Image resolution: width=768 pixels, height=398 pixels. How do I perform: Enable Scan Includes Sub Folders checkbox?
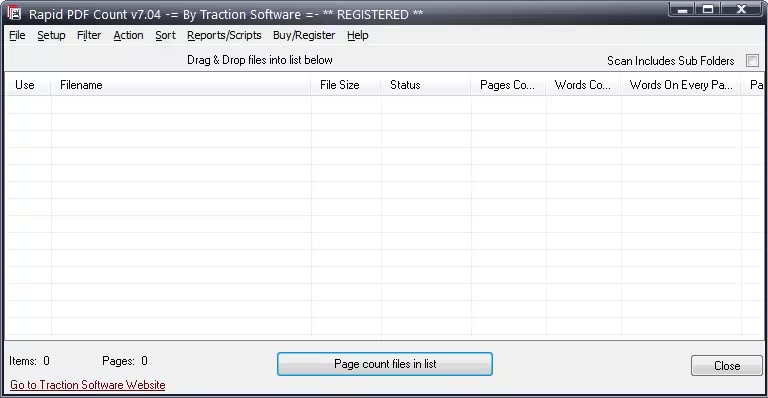point(752,61)
